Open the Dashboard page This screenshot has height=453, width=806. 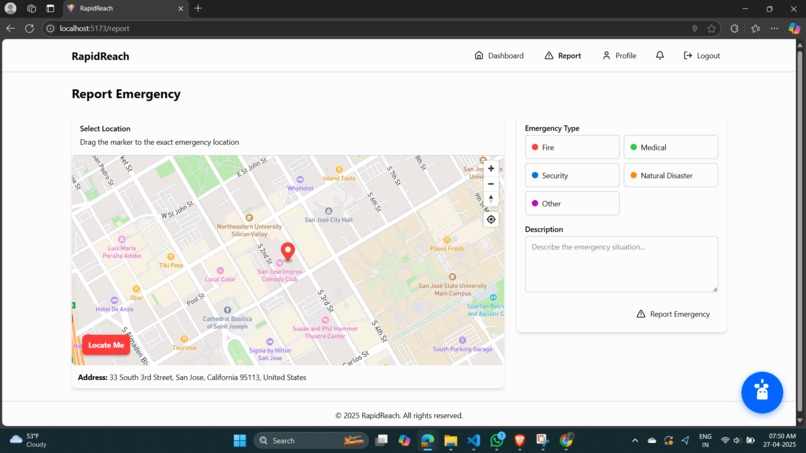(x=499, y=56)
